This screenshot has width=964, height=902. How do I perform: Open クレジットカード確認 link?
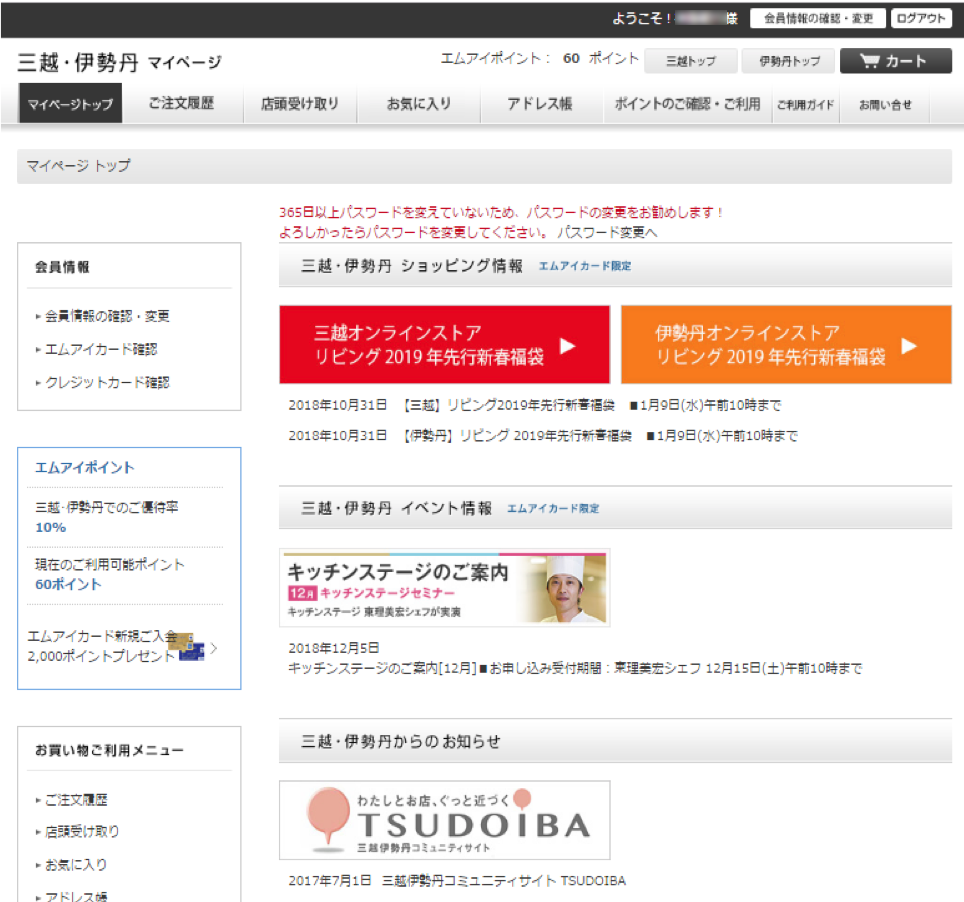pos(107,382)
